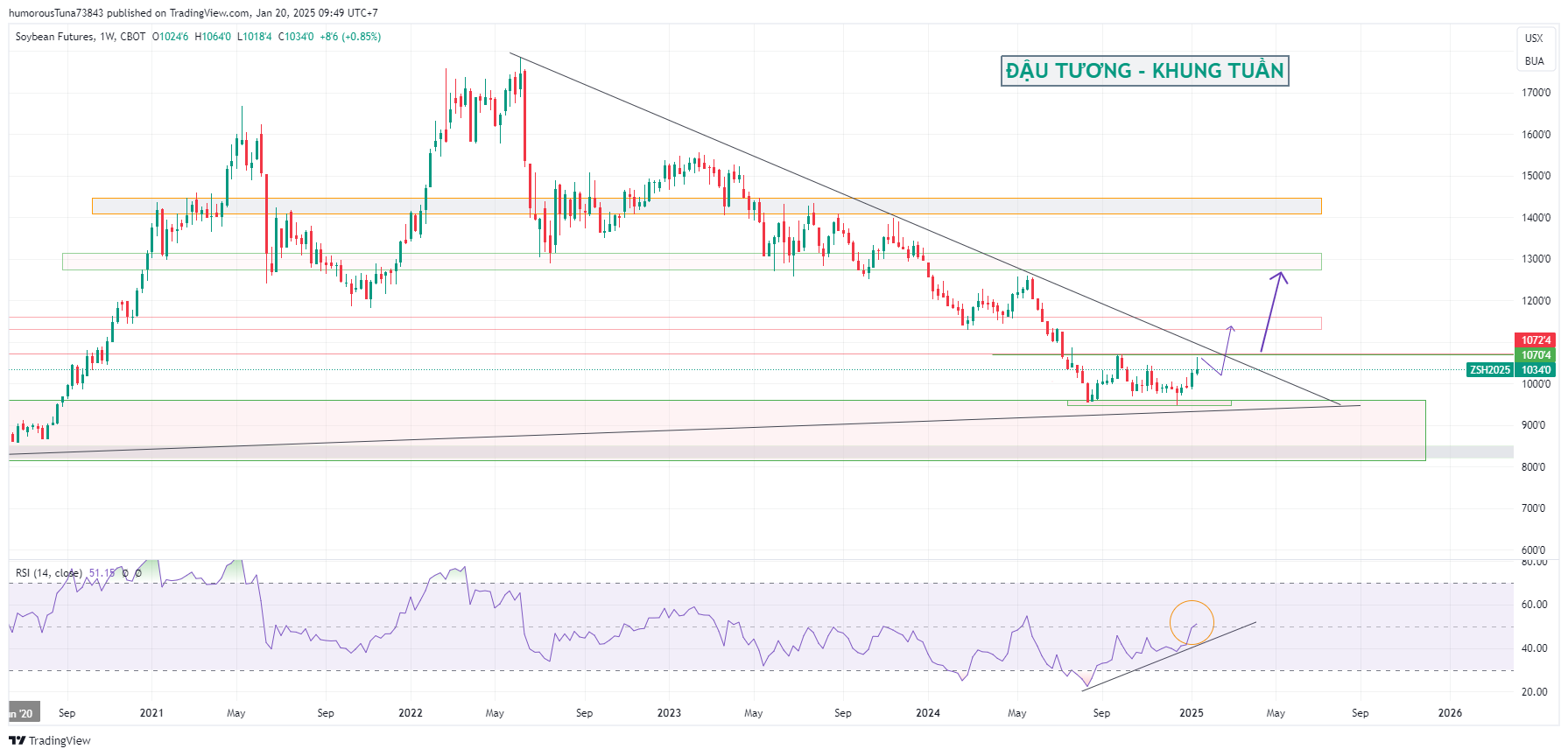The height and width of the screenshot is (756, 1568).
Task: Click the 1400'0 price axis label
Action: [1536, 218]
